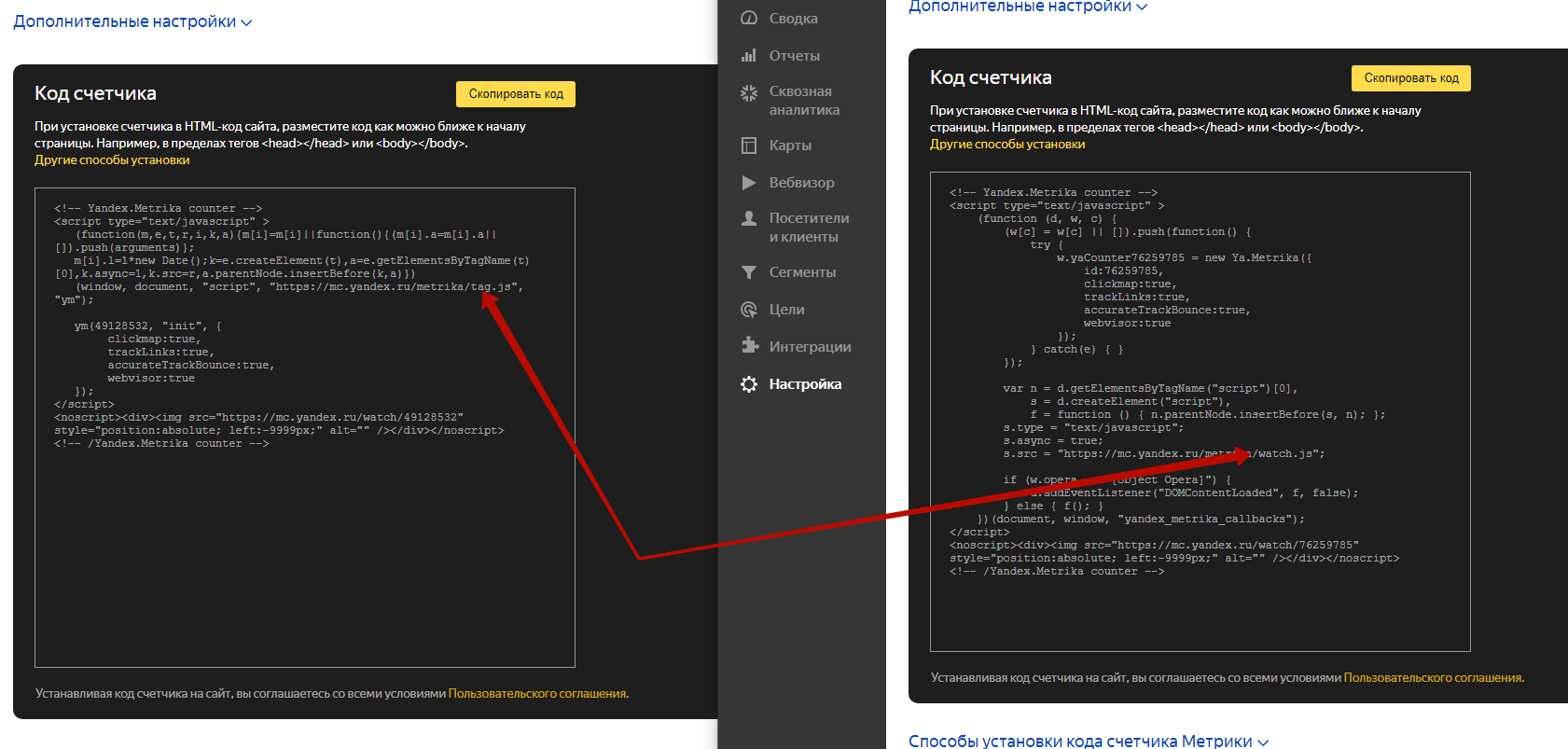Click the tag.js URL code line

coord(298,287)
